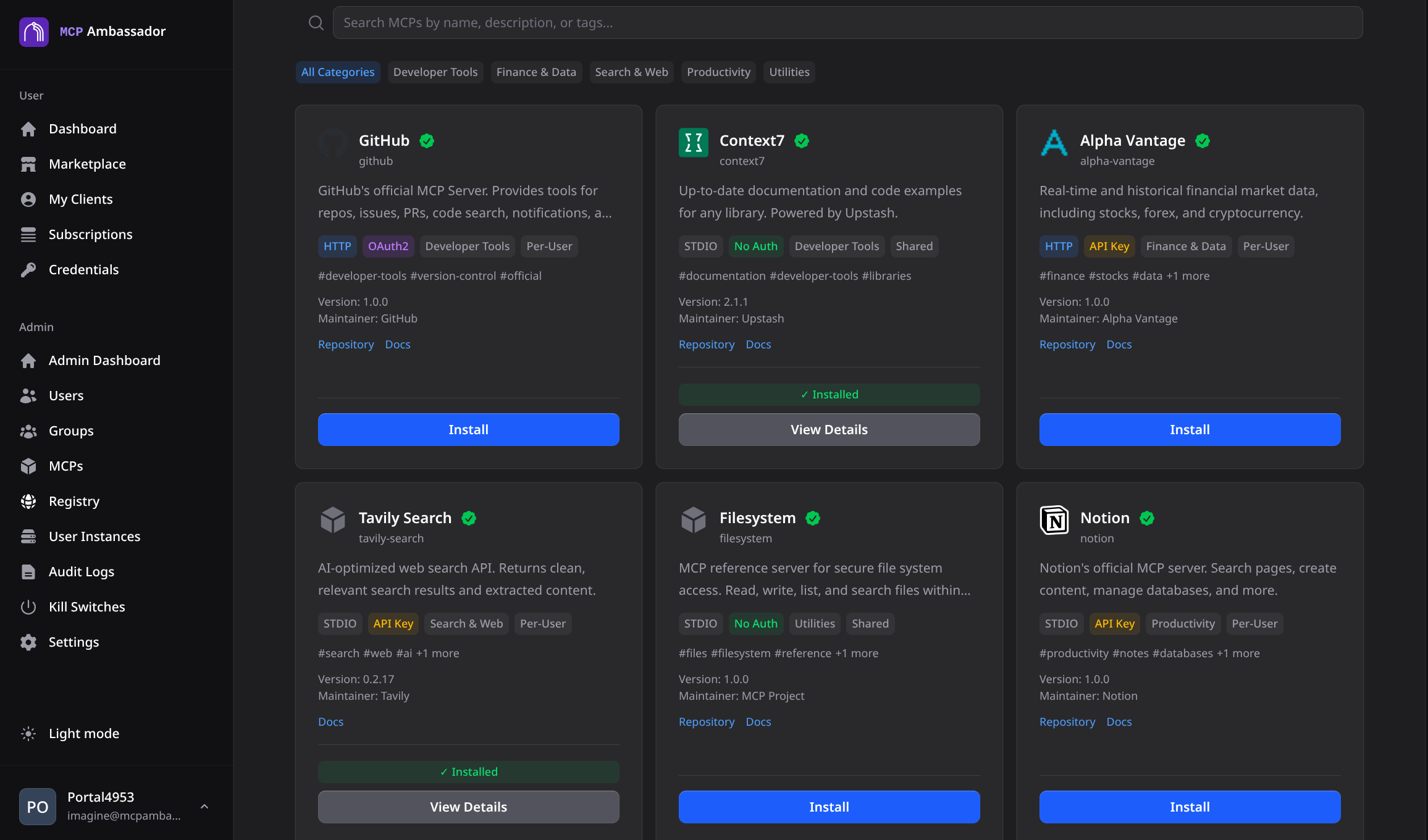Click the MCP Ambassador logo icon

[34, 31]
